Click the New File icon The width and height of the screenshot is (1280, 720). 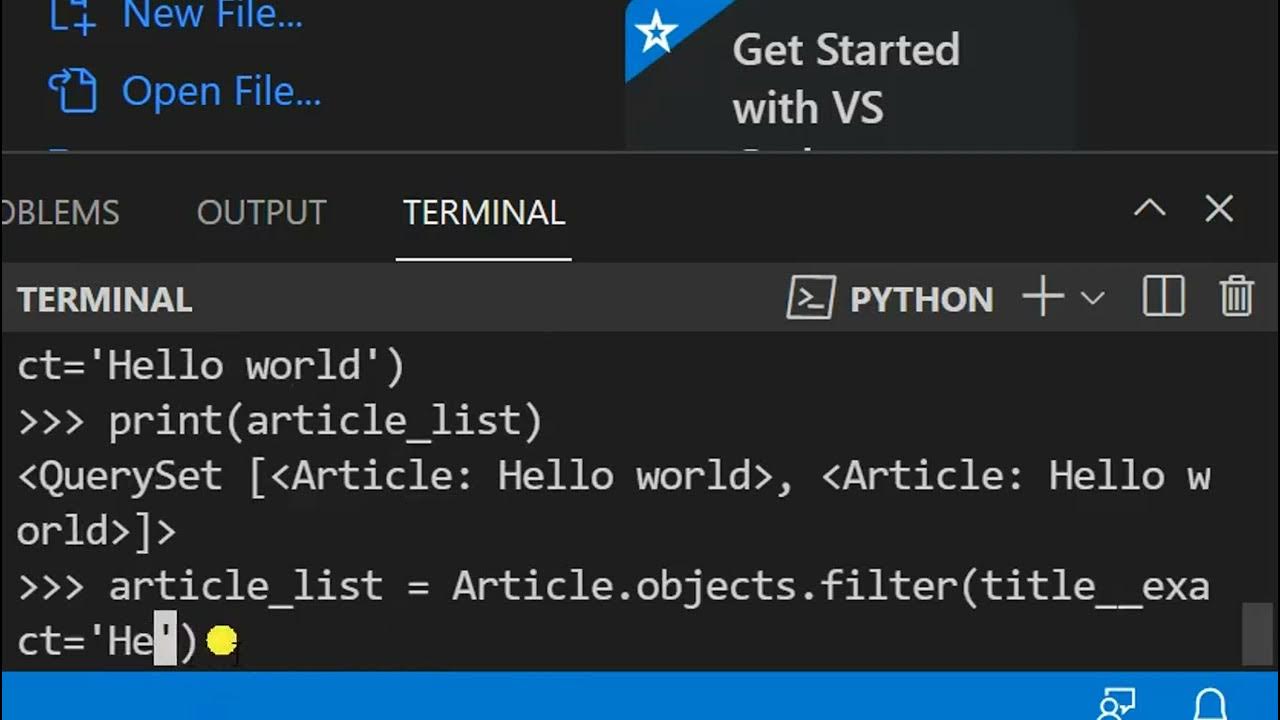(72, 16)
